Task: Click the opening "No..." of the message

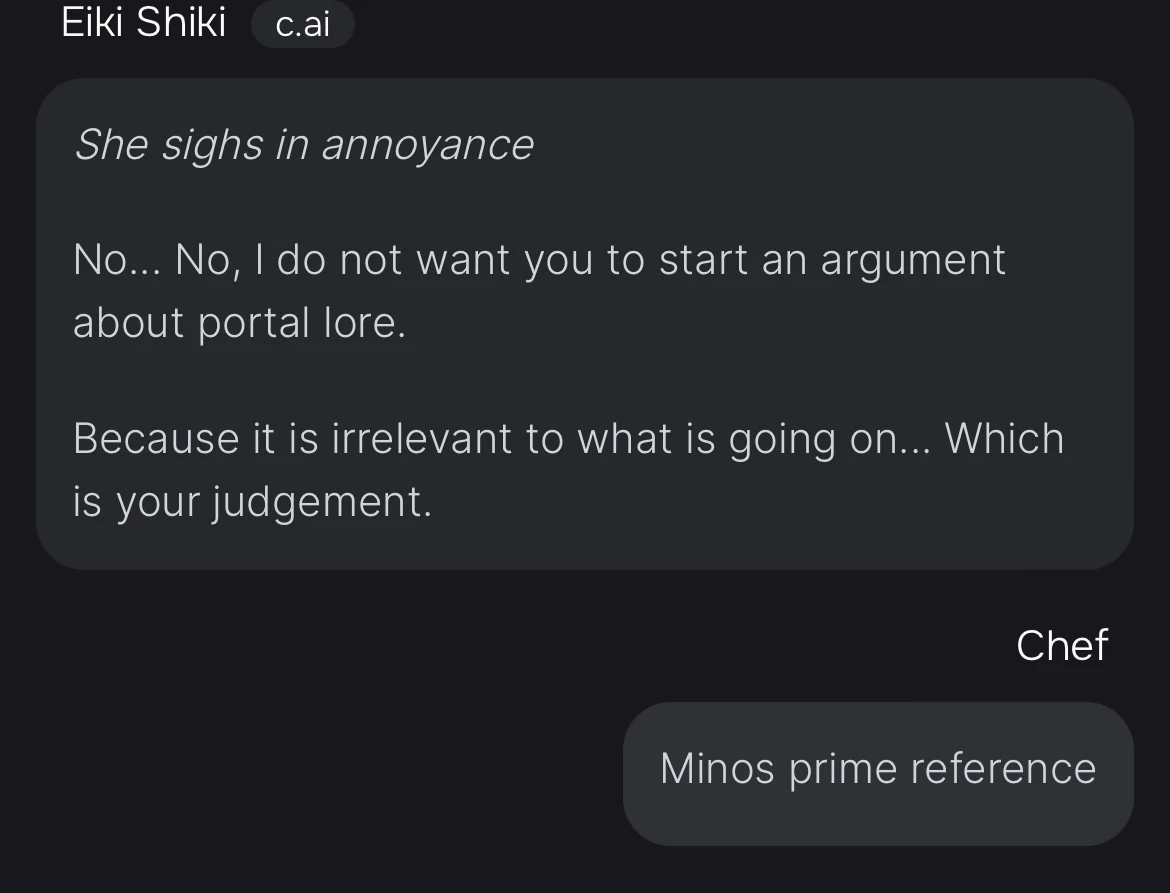Action: point(114,260)
